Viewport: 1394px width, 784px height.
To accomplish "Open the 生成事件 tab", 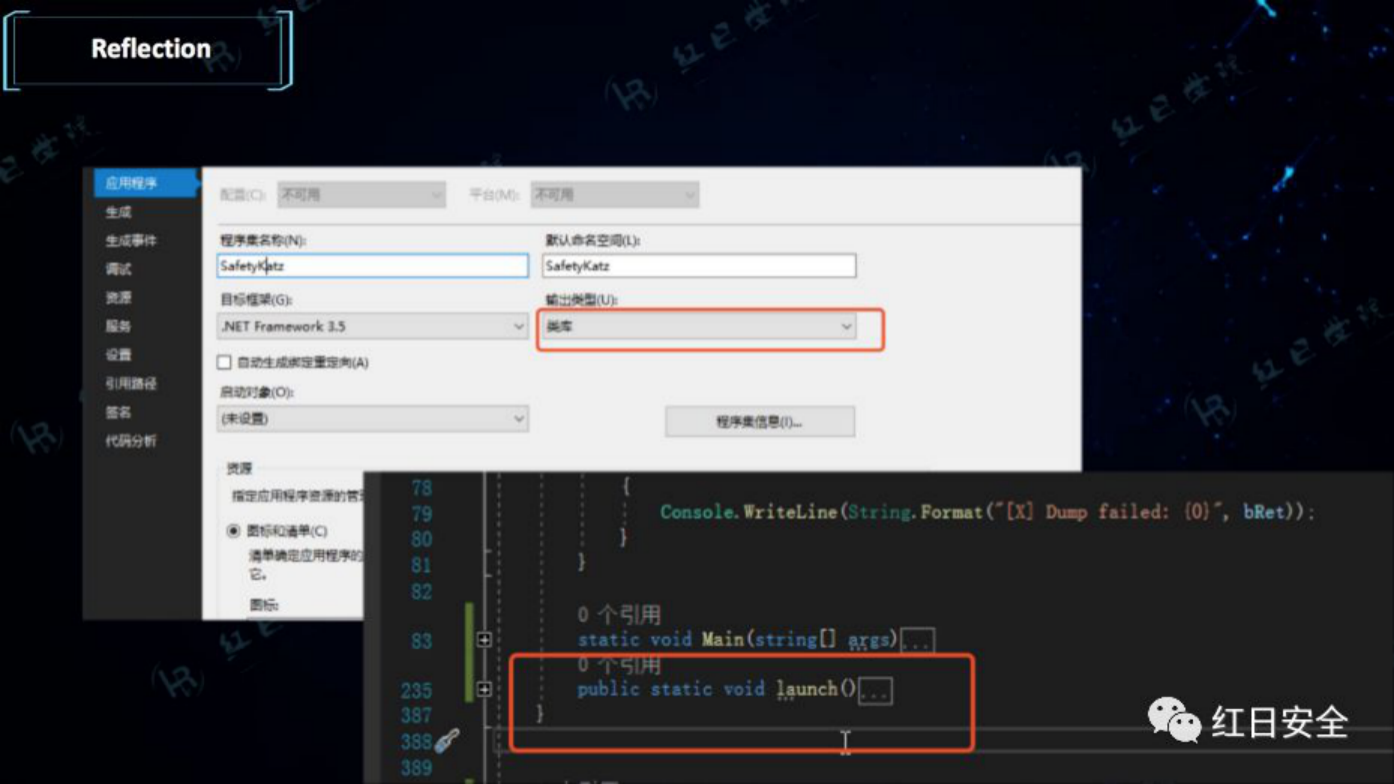I will click(131, 241).
